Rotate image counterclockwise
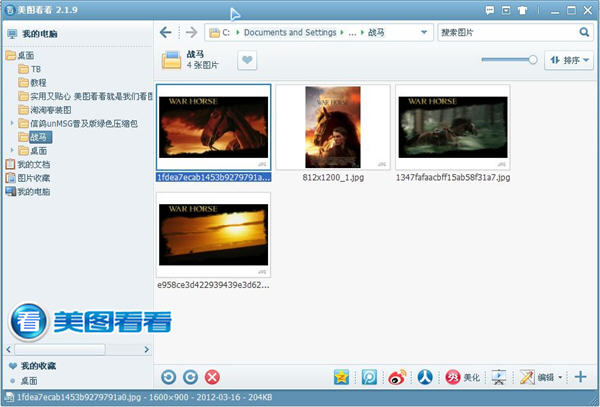 point(169,377)
